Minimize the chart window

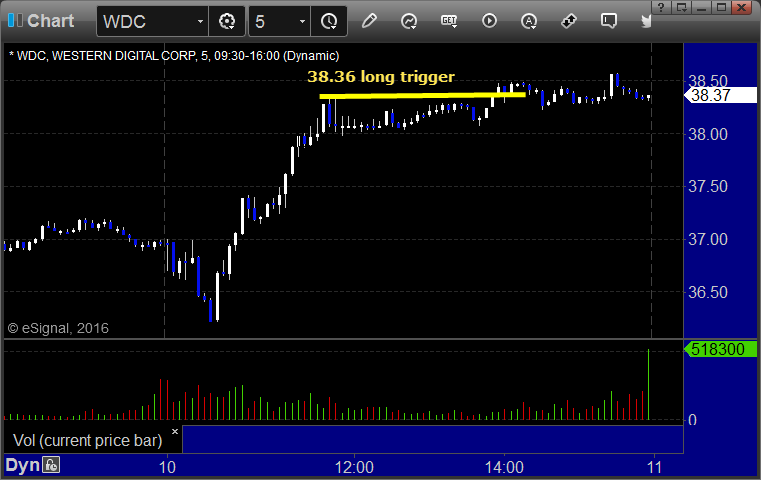coord(701,7)
